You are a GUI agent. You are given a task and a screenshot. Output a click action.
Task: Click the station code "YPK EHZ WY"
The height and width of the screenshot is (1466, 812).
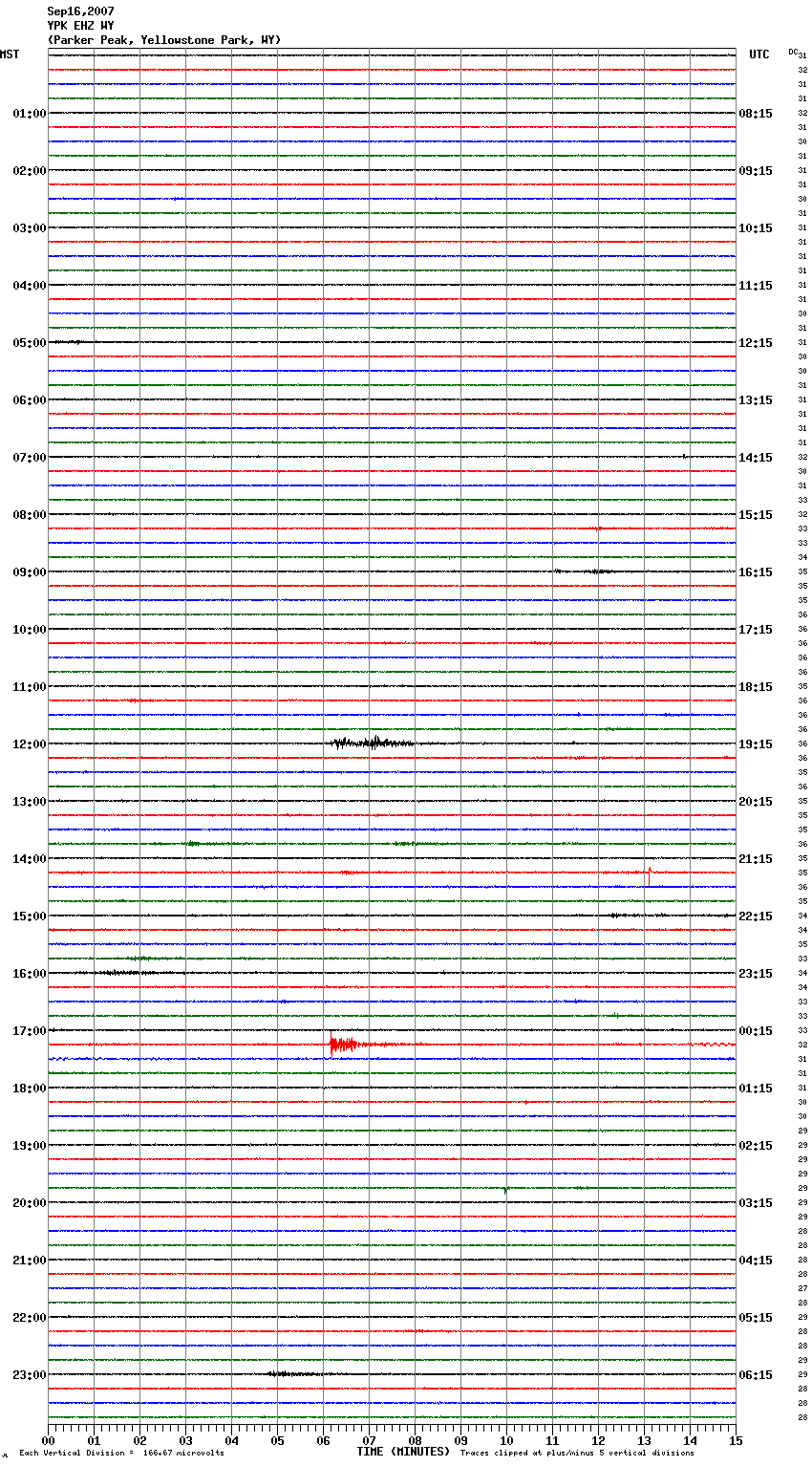[80, 26]
